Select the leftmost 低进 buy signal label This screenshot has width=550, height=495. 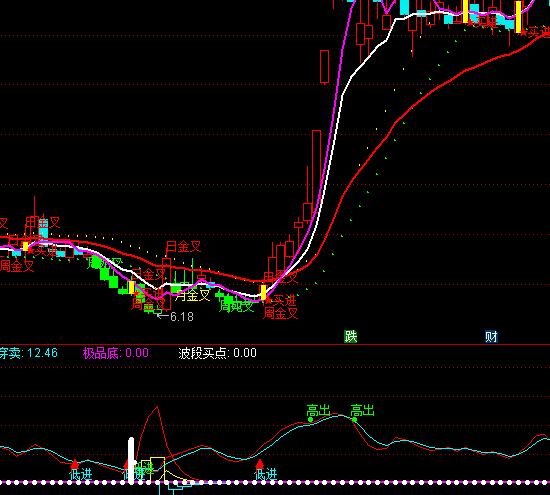tap(81, 475)
